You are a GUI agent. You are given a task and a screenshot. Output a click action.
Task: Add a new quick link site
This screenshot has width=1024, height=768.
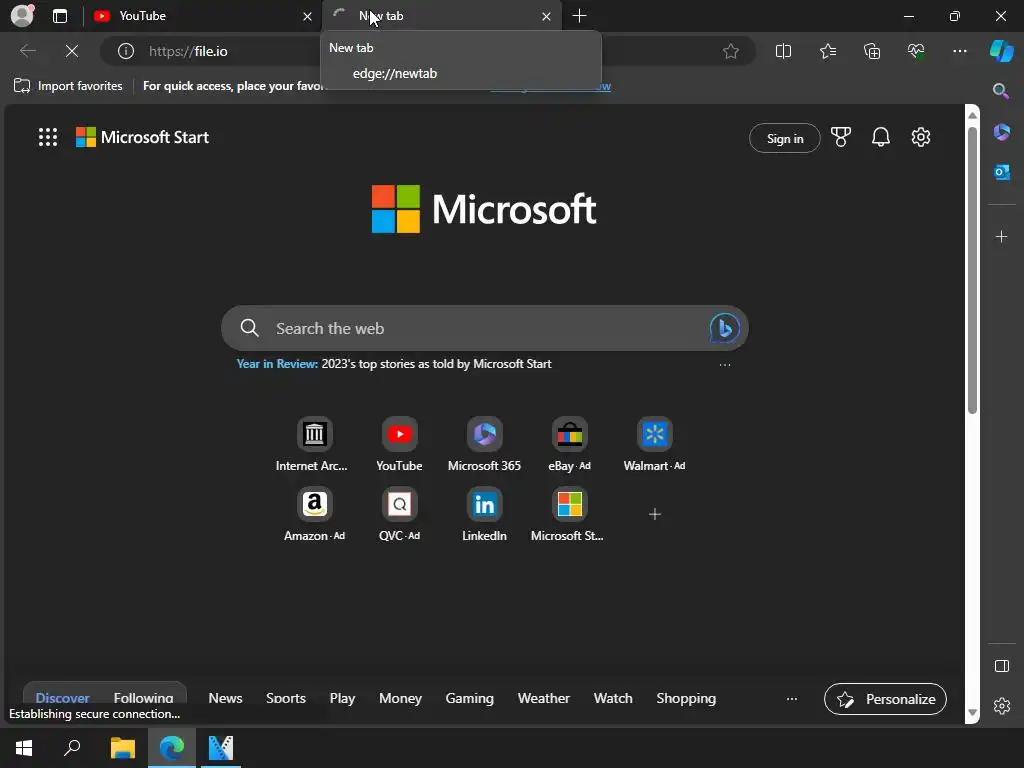click(654, 515)
